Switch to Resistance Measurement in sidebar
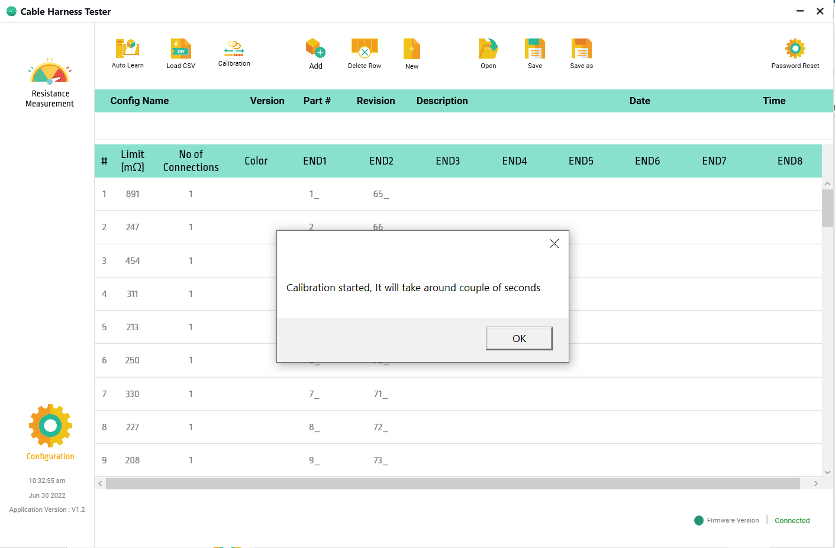836x548 pixels. click(x=50, y=83)
